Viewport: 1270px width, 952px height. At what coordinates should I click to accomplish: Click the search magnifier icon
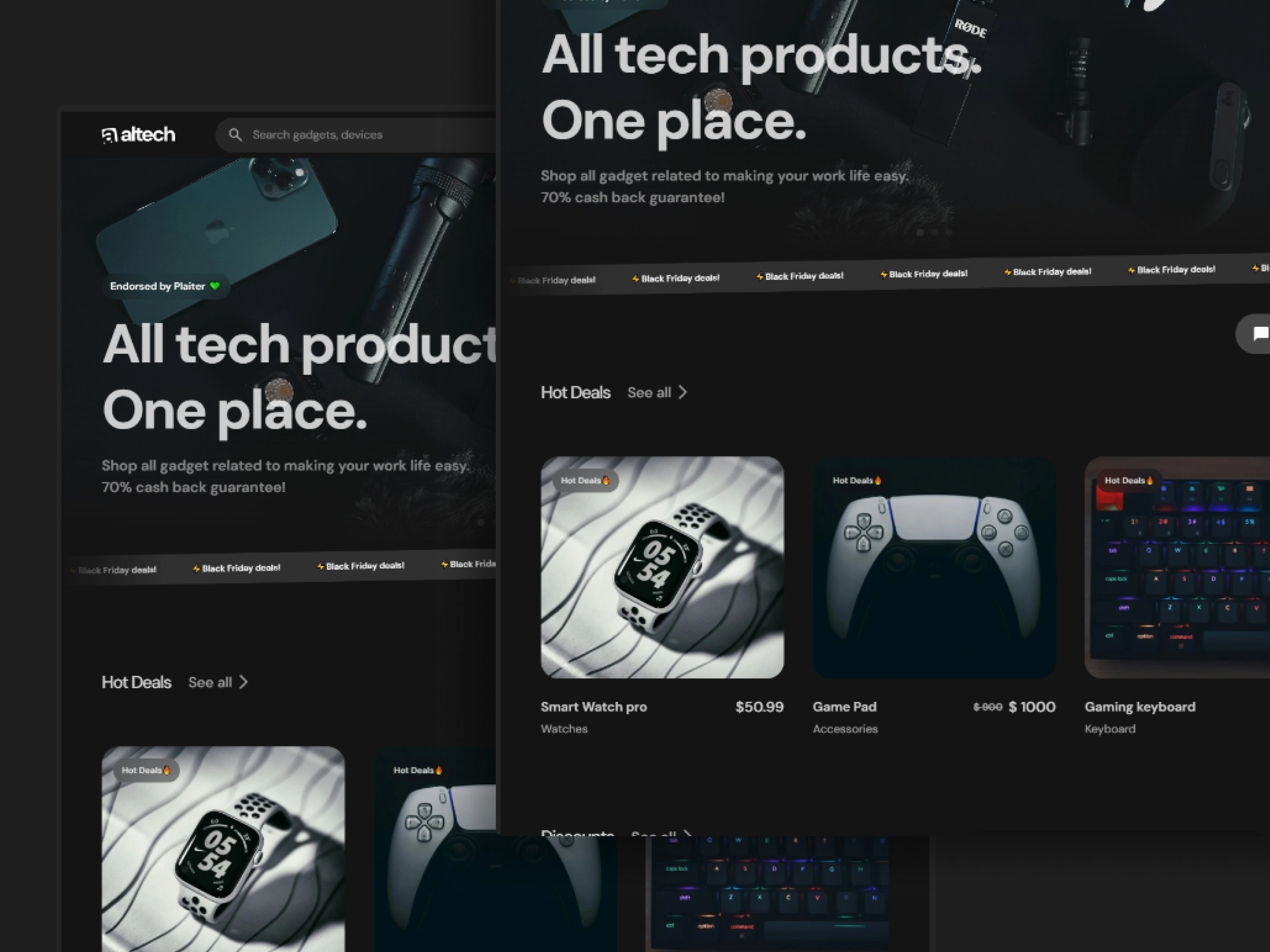point(235,134)
